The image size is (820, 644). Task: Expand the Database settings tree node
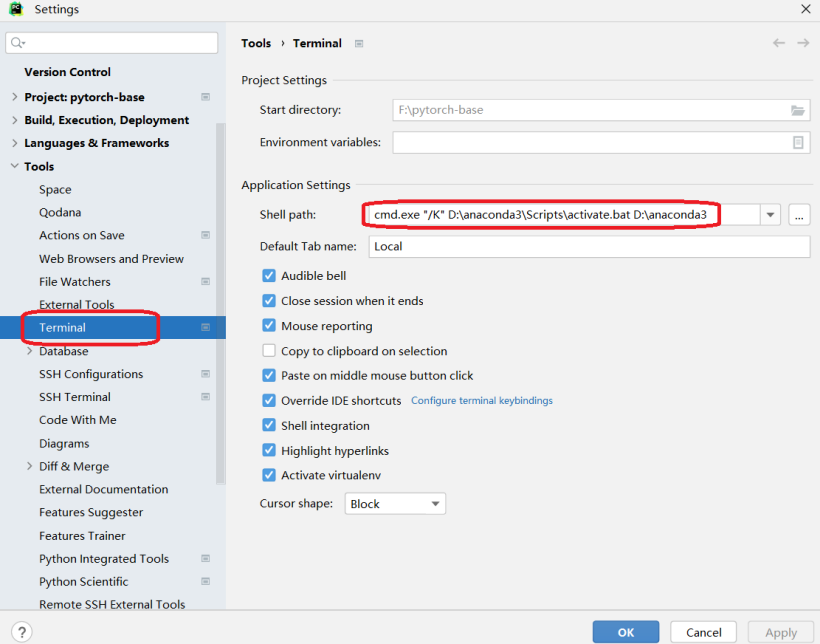[29, 351]
